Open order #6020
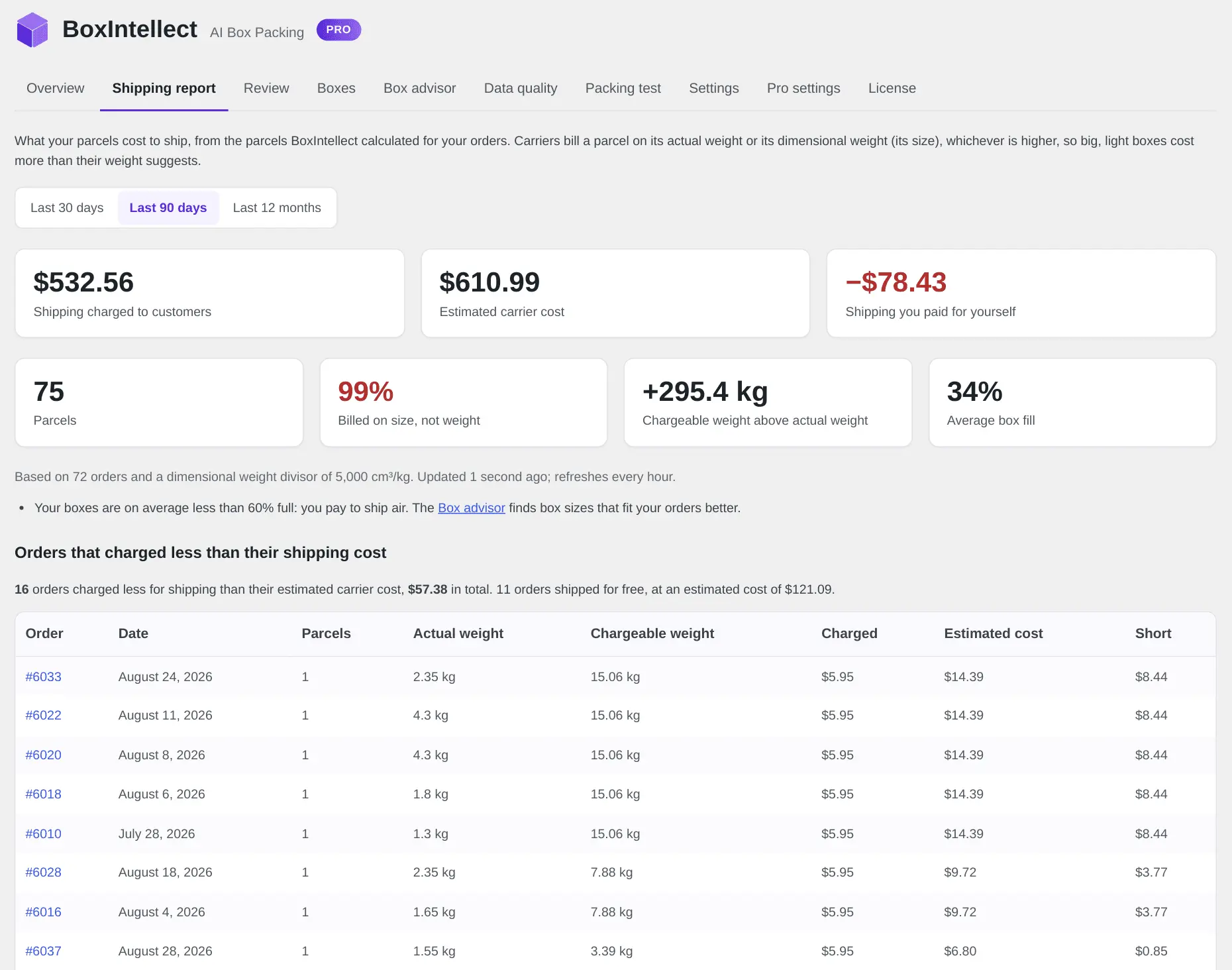 tap(44, 755)
